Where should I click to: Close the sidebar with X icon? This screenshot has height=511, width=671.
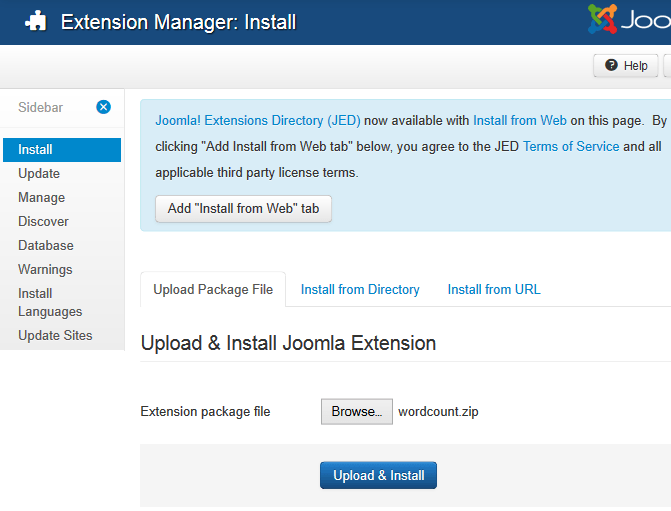[x=104, y=107]
